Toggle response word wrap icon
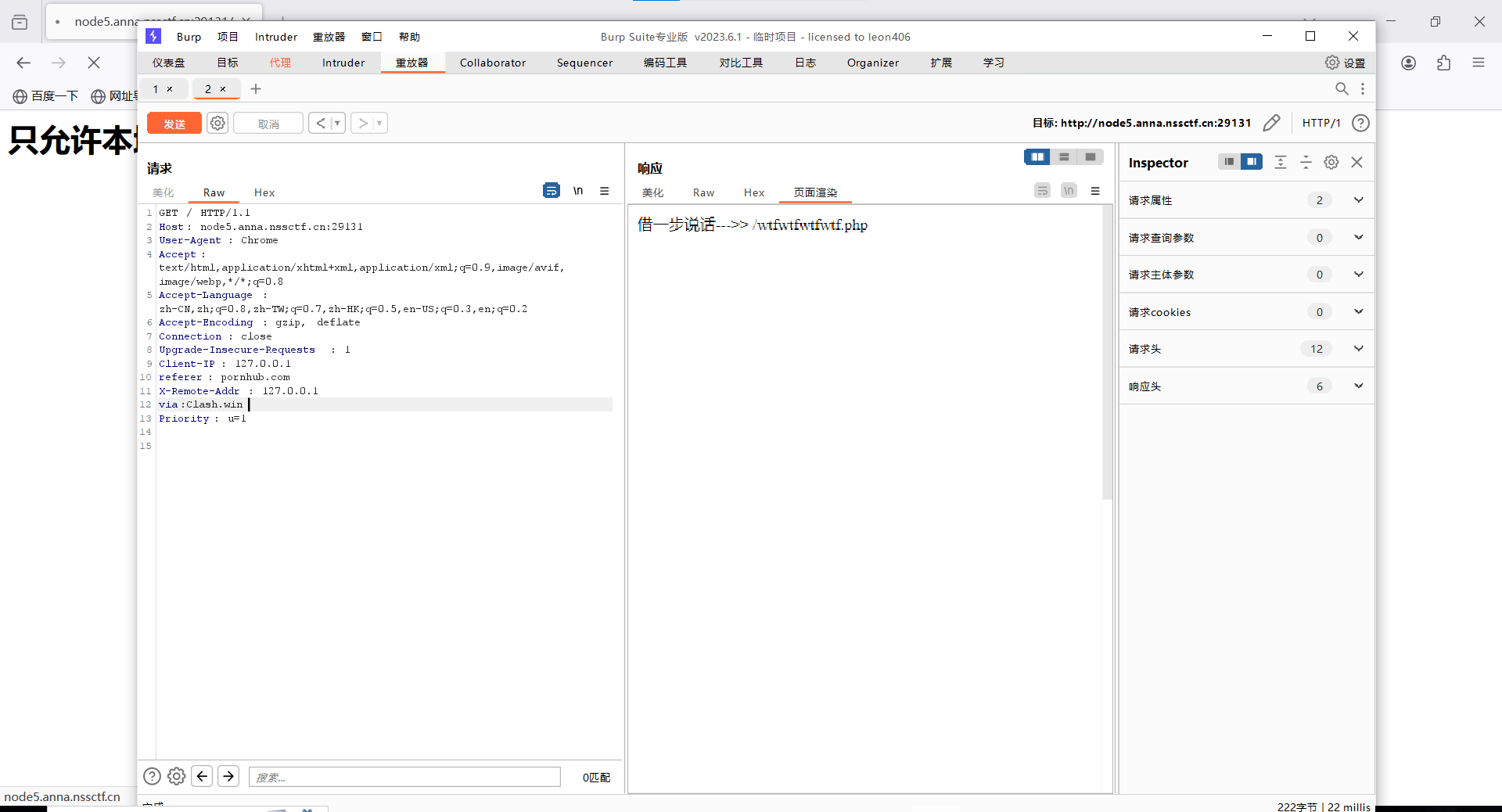The width and height of the screenshot is (1502, 812). (1042, 190)
